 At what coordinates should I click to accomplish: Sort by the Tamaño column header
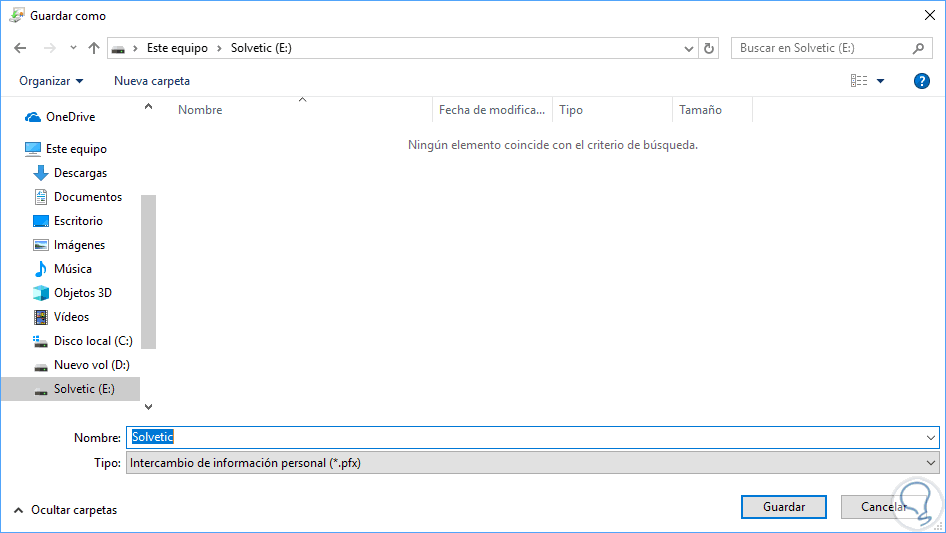713,110
